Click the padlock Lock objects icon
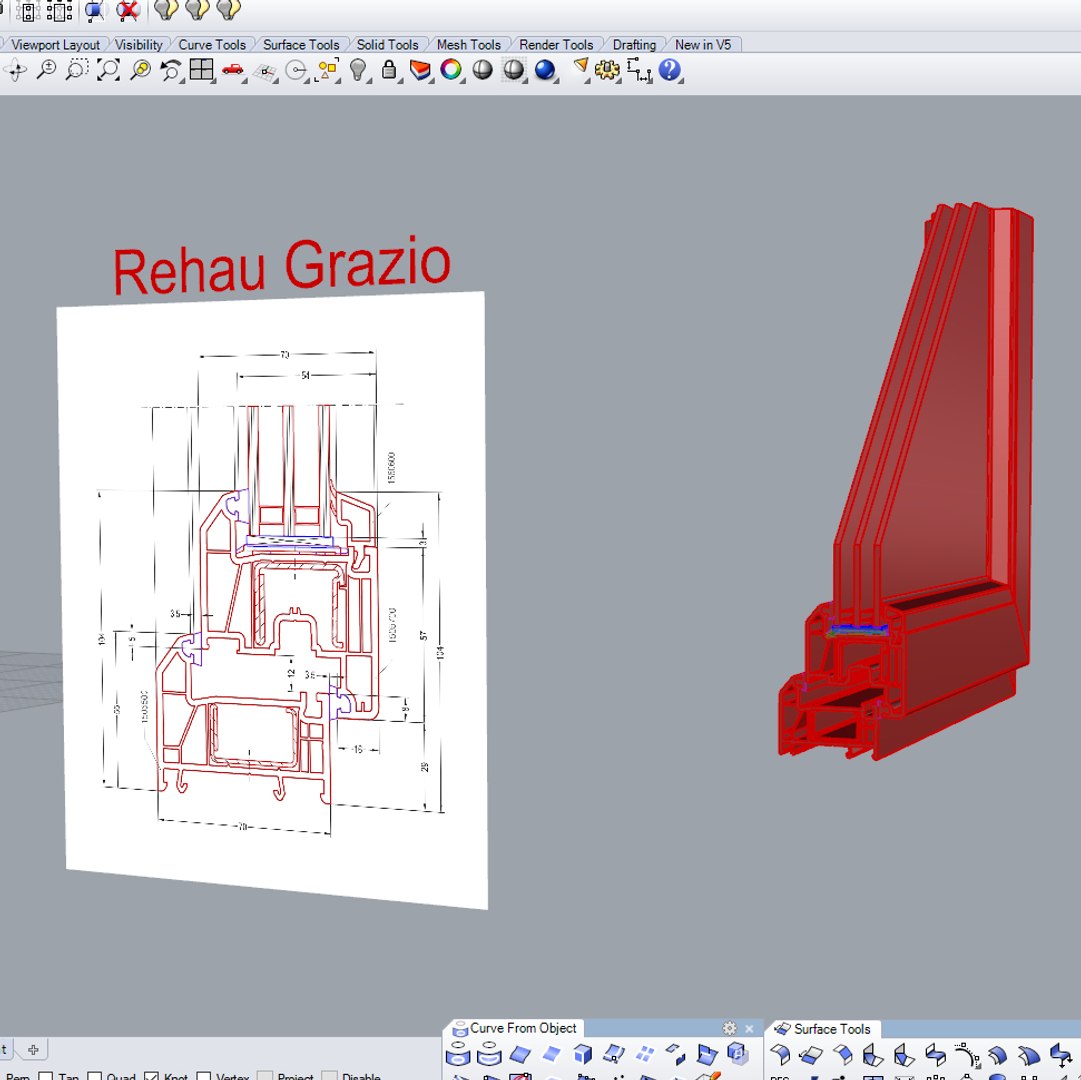This screenshot has width=1081, height=1080. click(x=389, y=70)
